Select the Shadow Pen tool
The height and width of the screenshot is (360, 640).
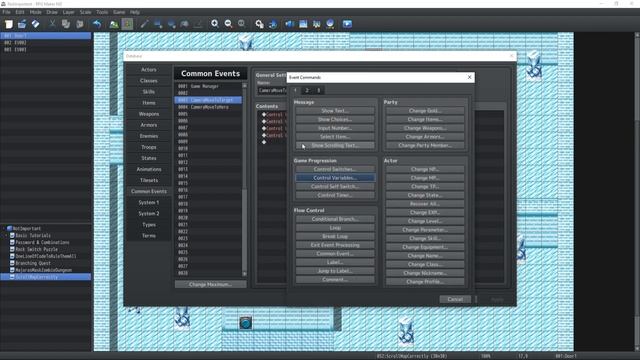pyautogui.click(x=198, y=24)
